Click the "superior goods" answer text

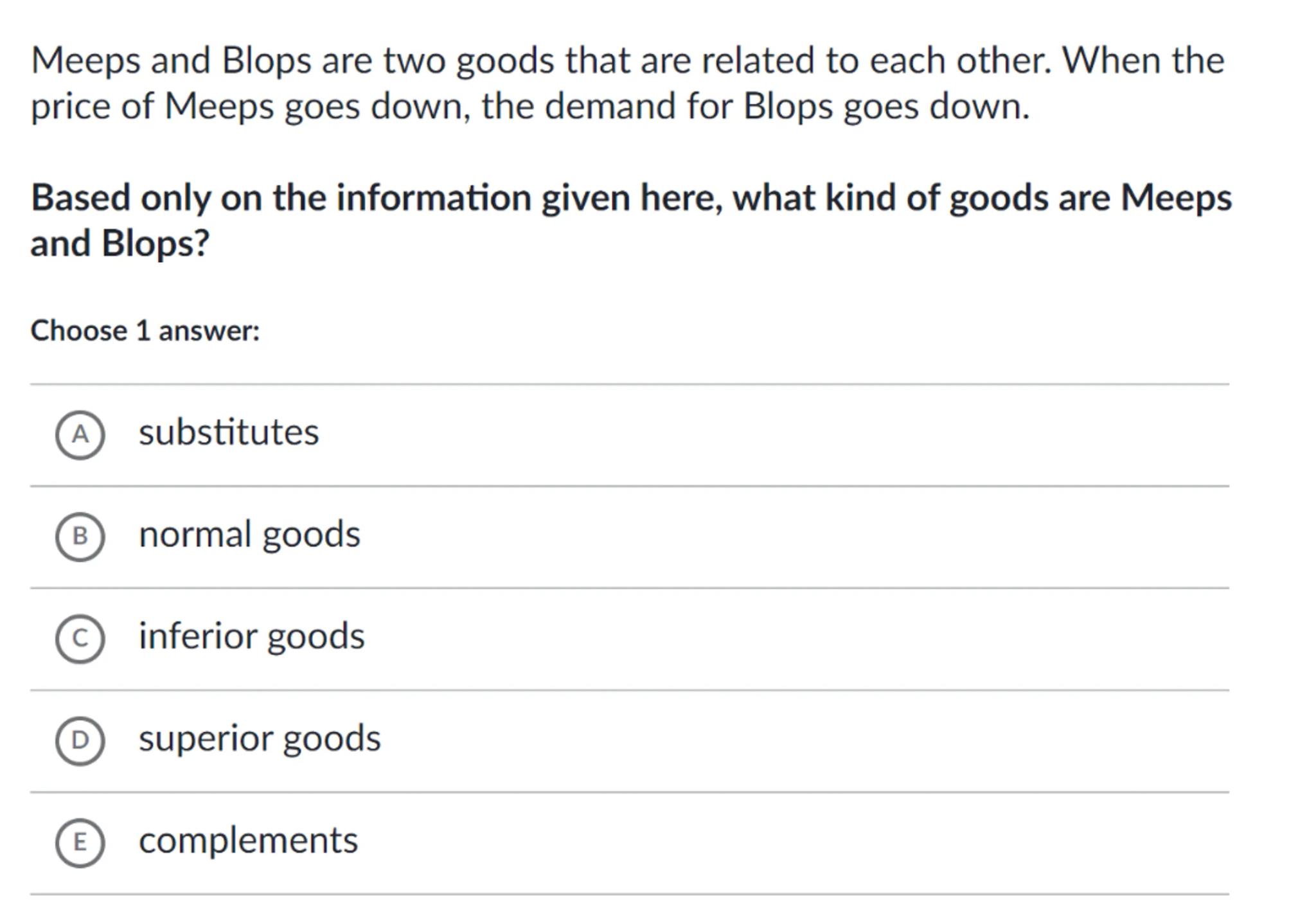[260, 738]
